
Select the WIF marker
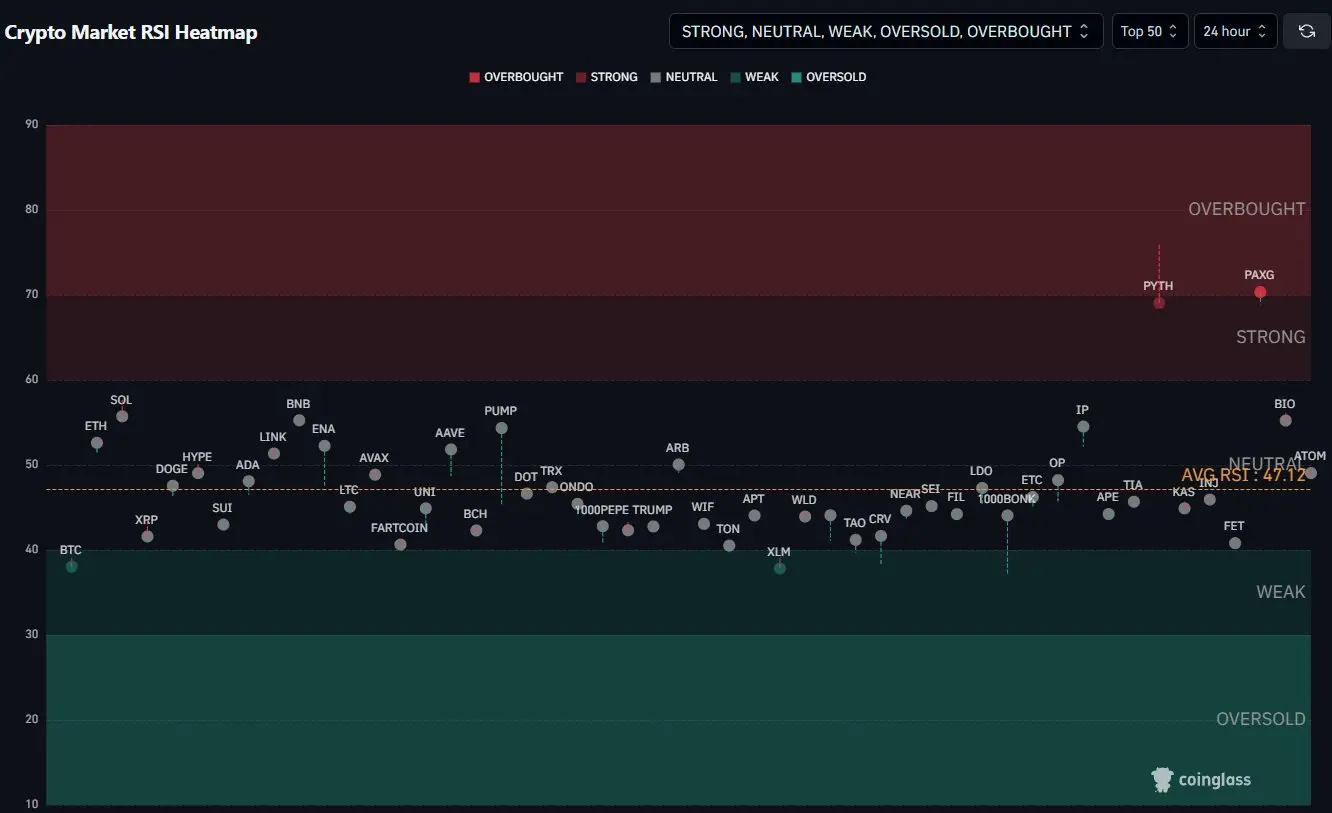pyautogui.click(x=704, y=524)
